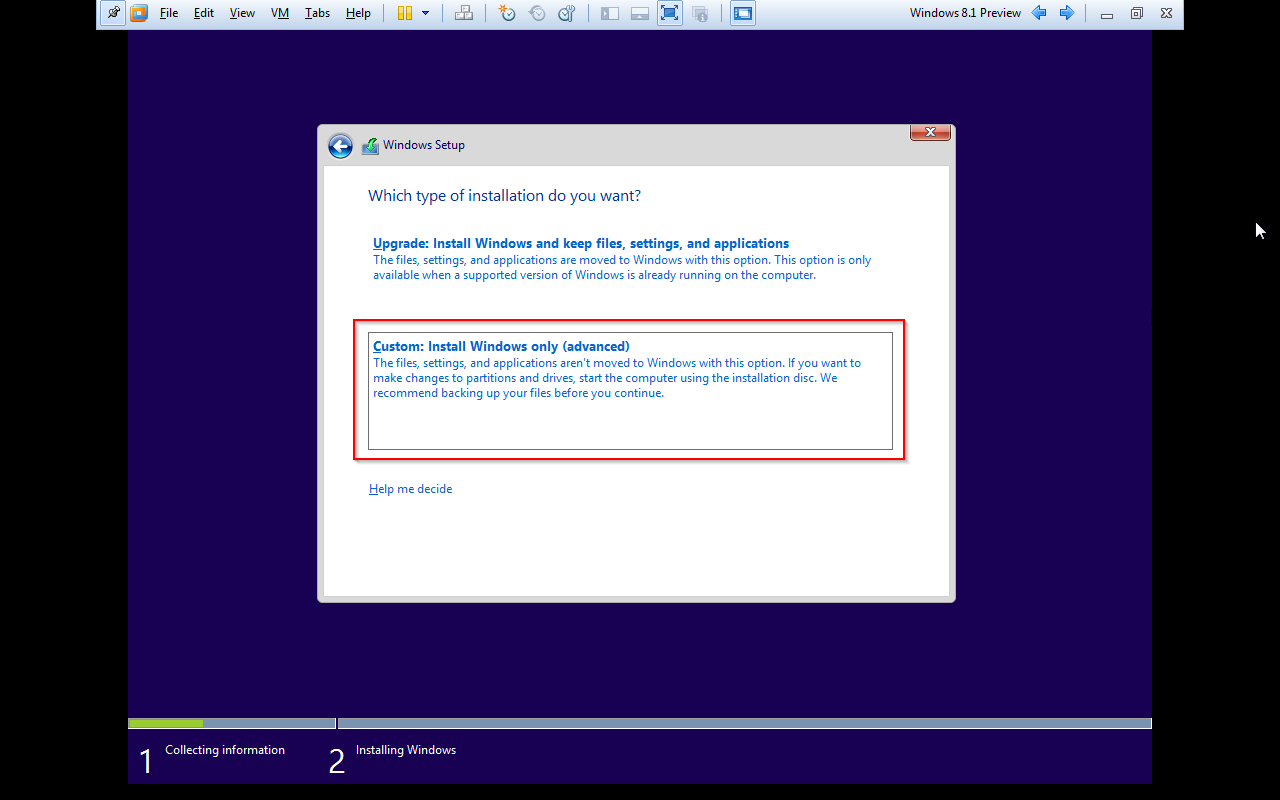
Task: Send Ctrl+Alt+Del using toolbar icon
Action: point(464,13)
